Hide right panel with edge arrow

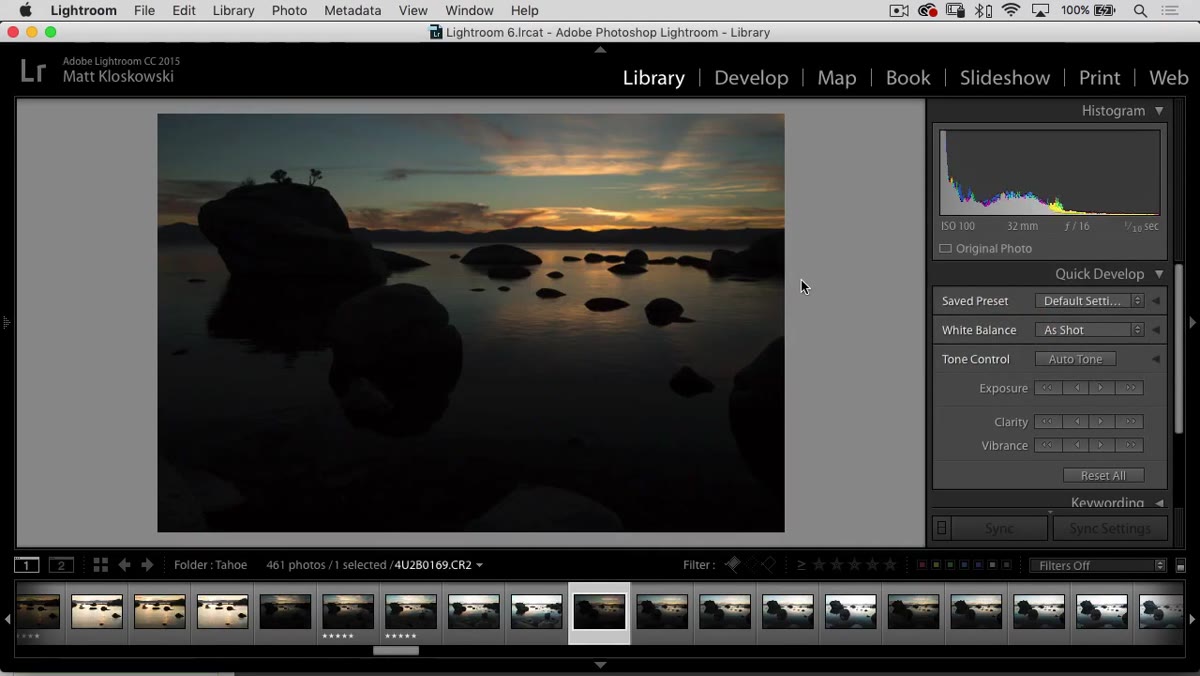(x=1192, y=322)
